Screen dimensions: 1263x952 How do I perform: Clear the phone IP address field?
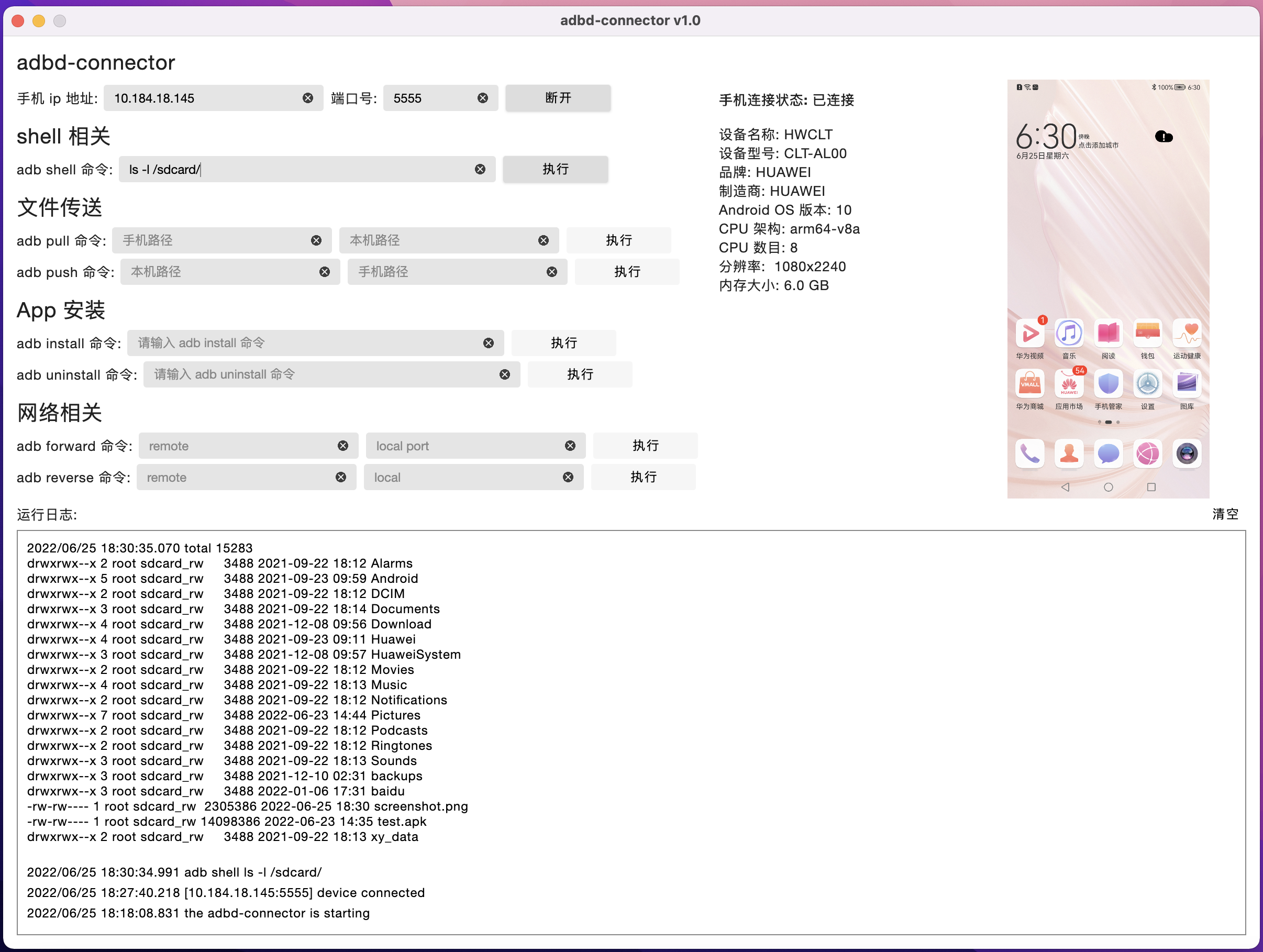click(x=308, y=98)
